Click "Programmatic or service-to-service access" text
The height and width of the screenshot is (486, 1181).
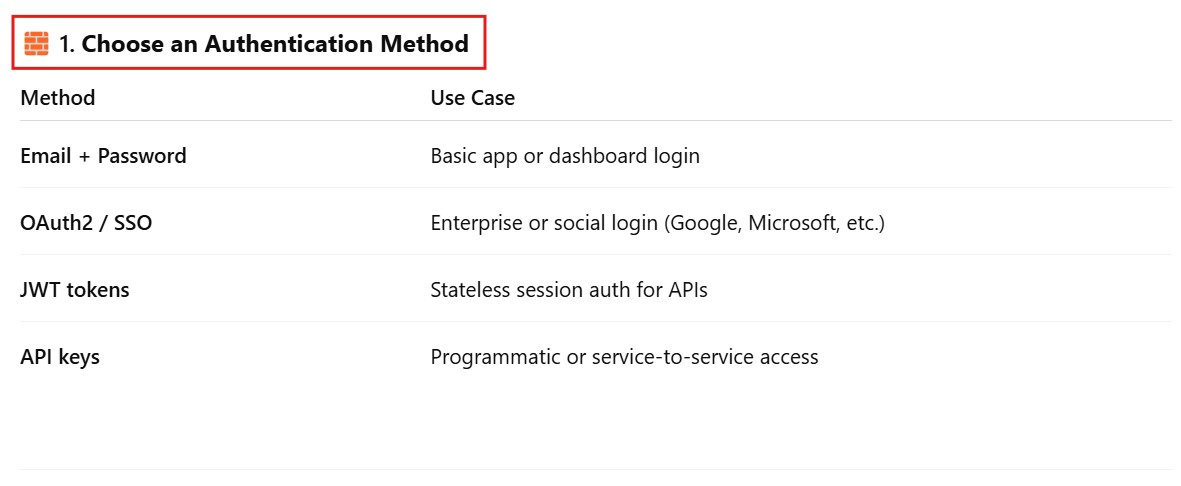coord(624,357)
